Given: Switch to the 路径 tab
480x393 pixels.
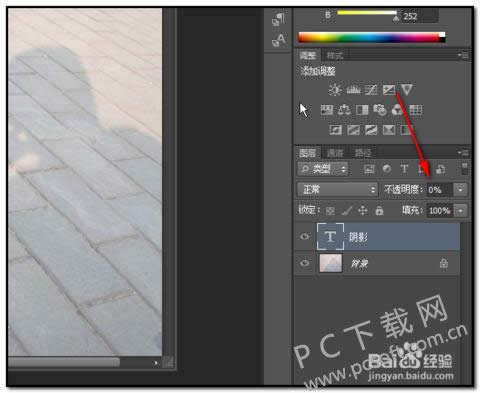Looking at the screenshot, I should coord(363,153).
